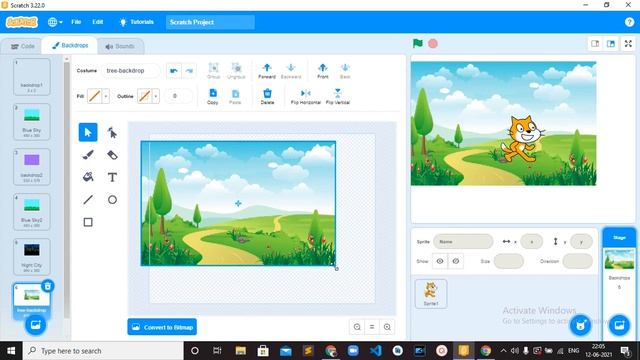The width and height of the screenshot is (640, 360).
Task: Open Choose a Backdrop button under list
Action: (36, 325)
